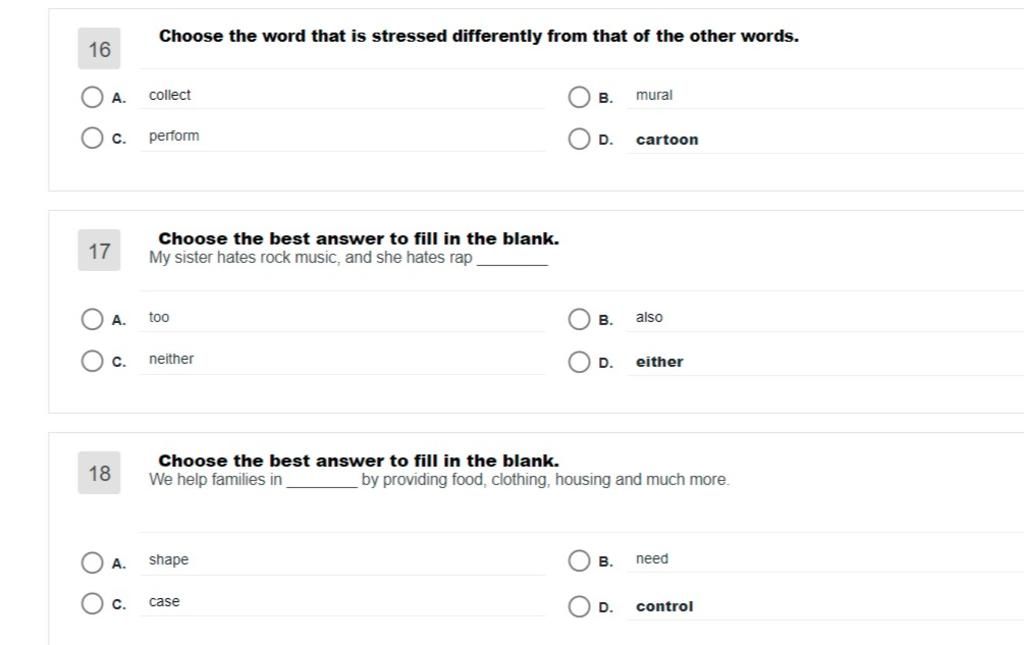
Task: Select radio A 'shape' for question 18
Action: [x=92, y=562]
